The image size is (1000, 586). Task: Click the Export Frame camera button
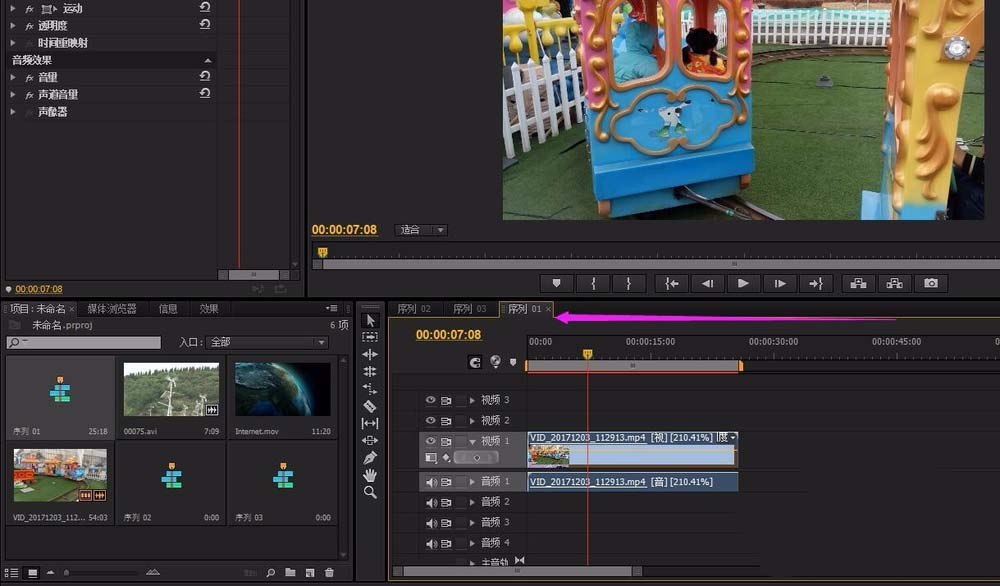(931, 284)
